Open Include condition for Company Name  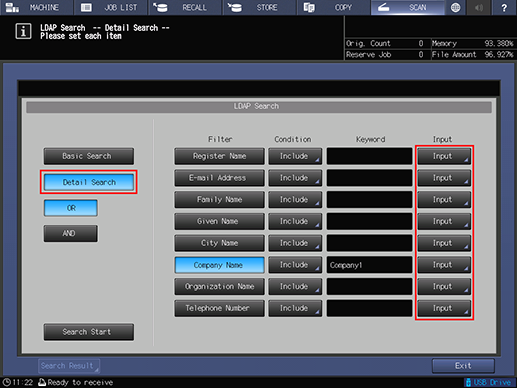295,265
